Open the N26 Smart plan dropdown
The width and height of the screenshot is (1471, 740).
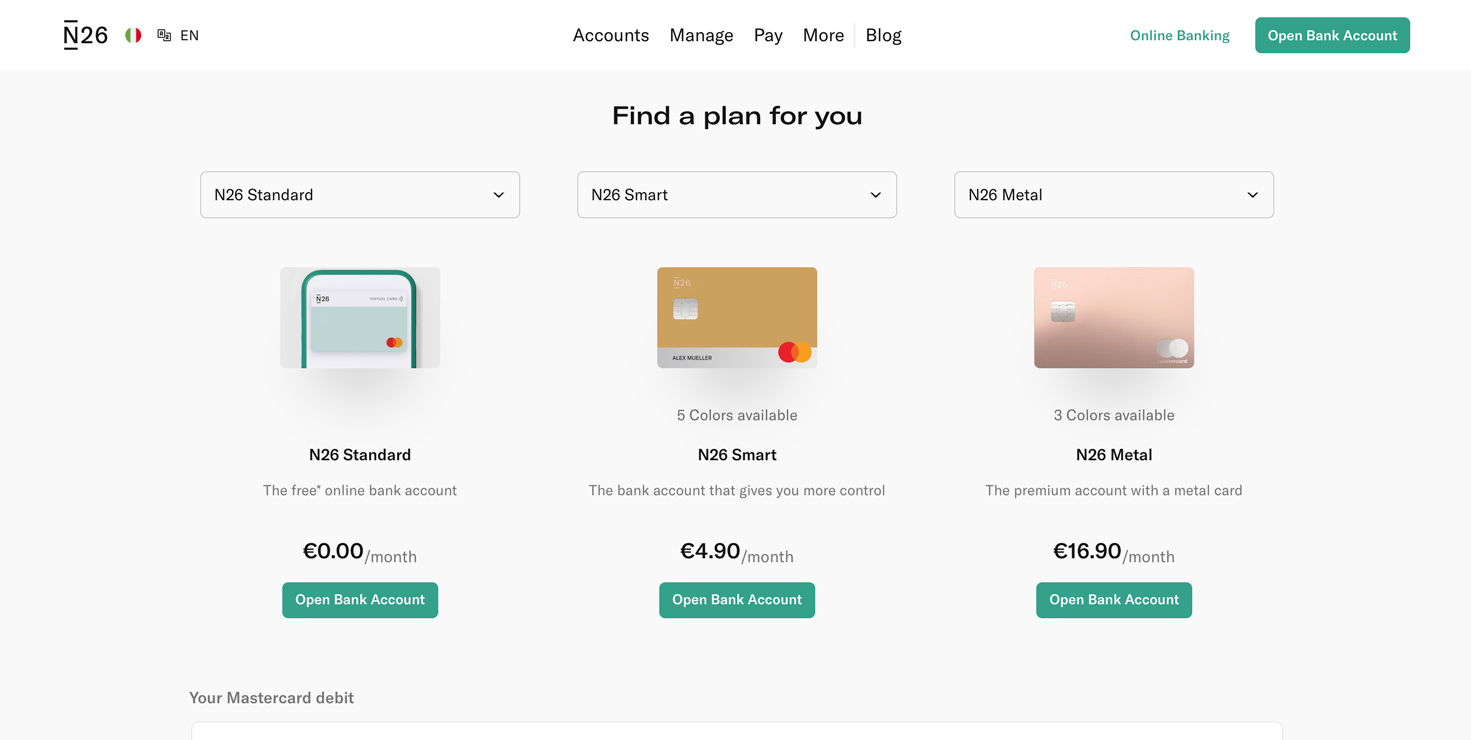737,195
